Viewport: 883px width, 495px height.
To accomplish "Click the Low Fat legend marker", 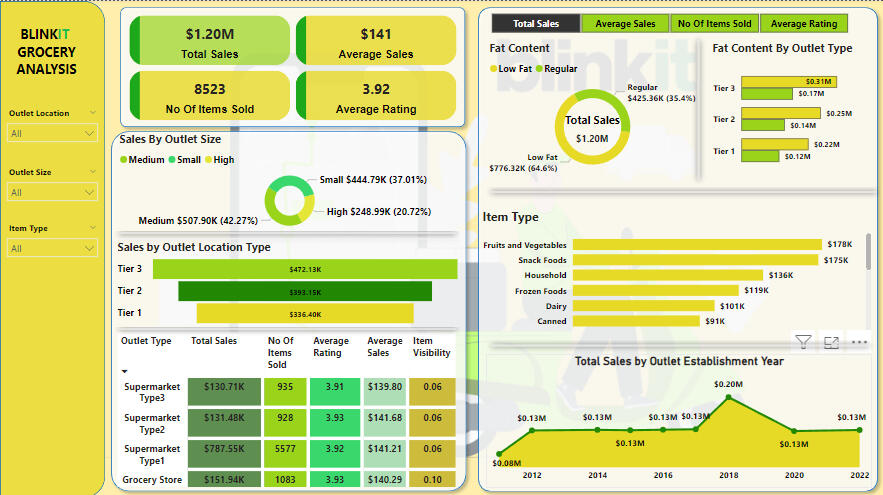I will [494, 68].
